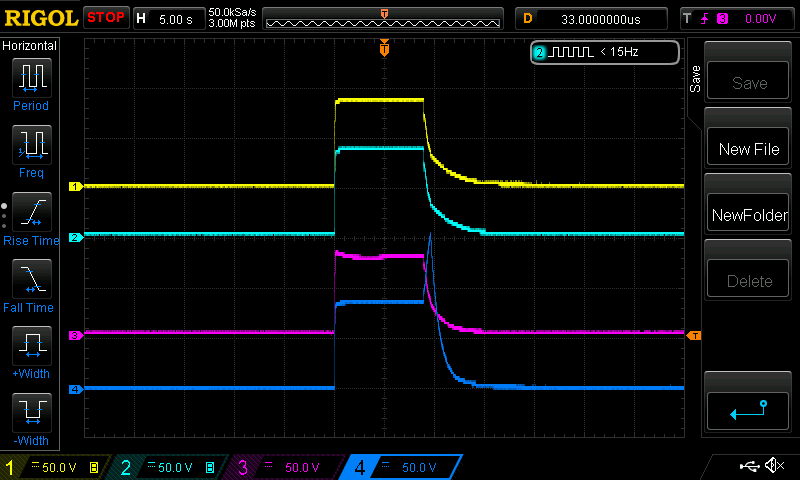Viewport: 800px width, 480px height.
Task: Click the waveform memory overview bar
Action: coord(383,19)
